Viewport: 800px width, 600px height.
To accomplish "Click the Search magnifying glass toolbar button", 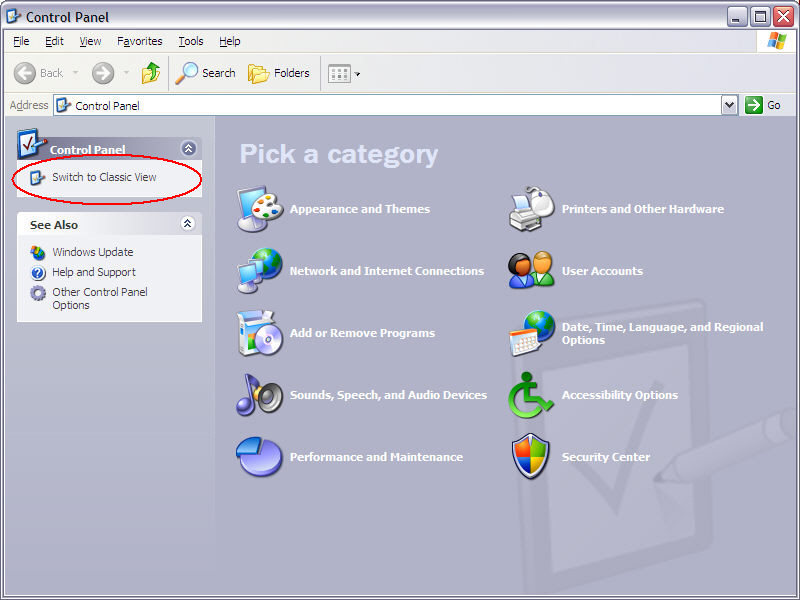I will pyautogui.click(x=205, y=73).
